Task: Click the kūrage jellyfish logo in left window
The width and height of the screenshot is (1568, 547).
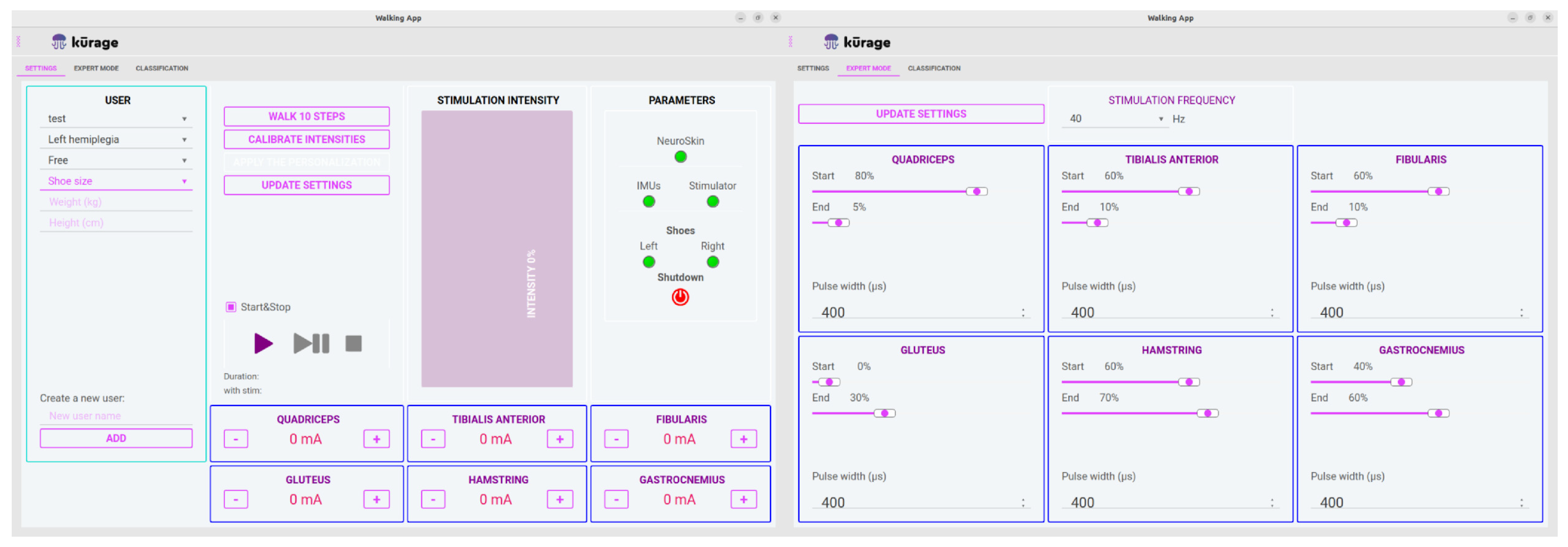Action: pyautogui.click(x=59, y=42)
